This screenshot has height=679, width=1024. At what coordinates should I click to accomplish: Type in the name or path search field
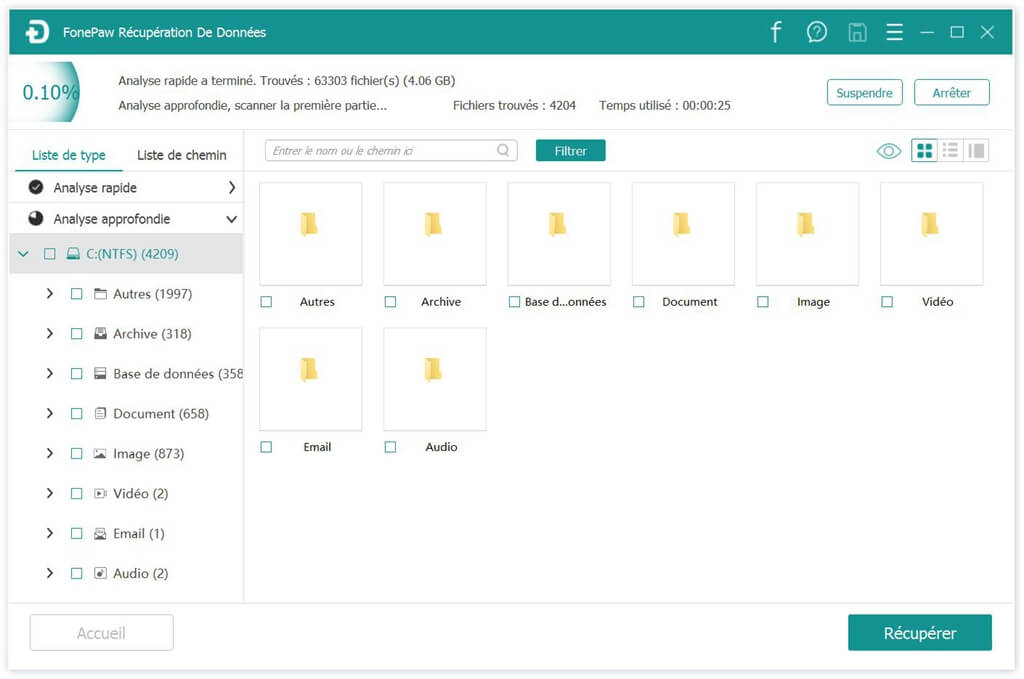380,150
